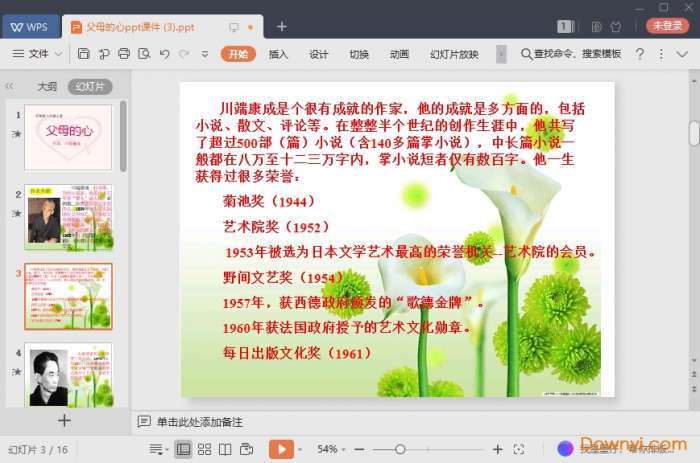
Task: Click the fit slide to window icon
Action: tap(519, 449)
